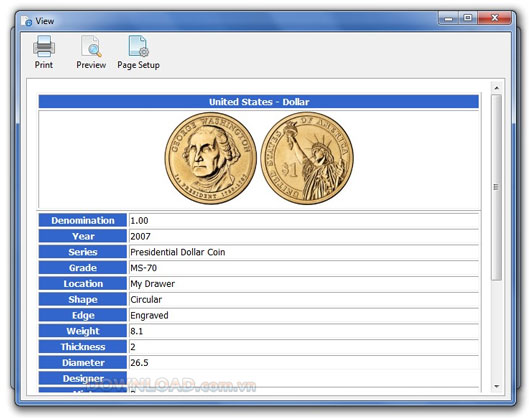The image size is (530, 418).
Task: Select the diameter value 26.5
Action: (139, 363)
